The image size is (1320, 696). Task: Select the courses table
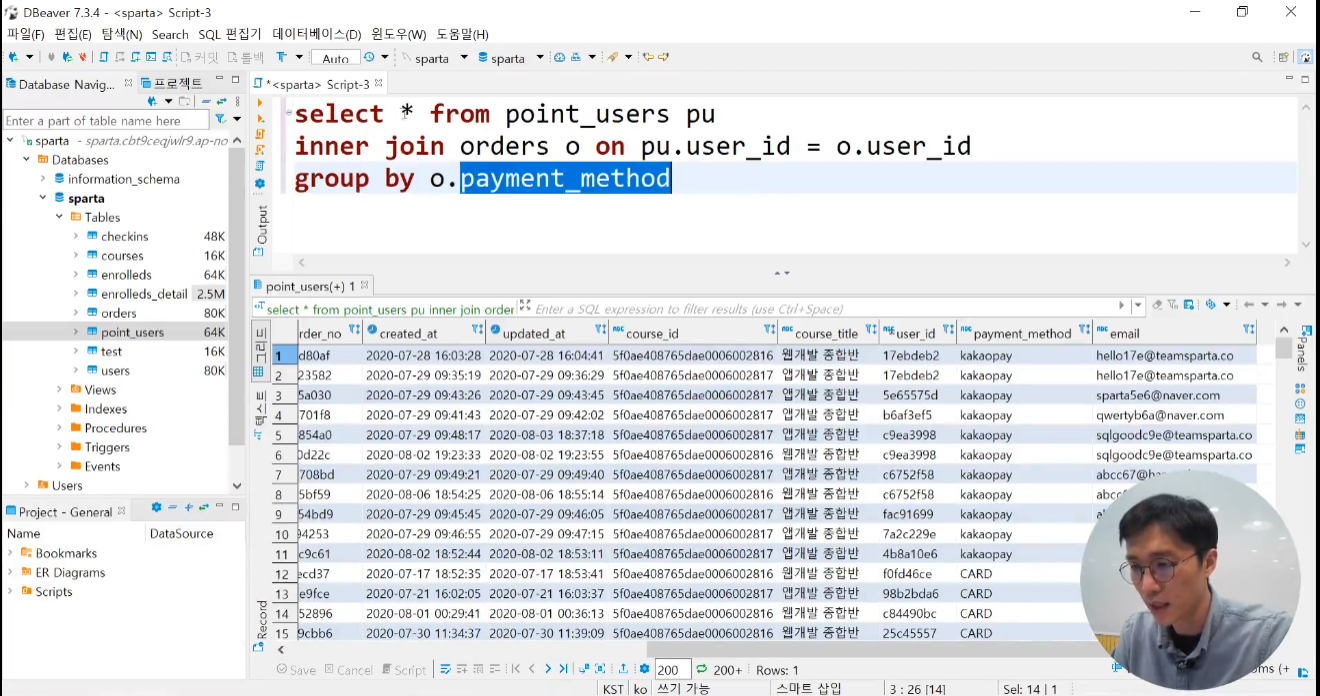[122, 256]
